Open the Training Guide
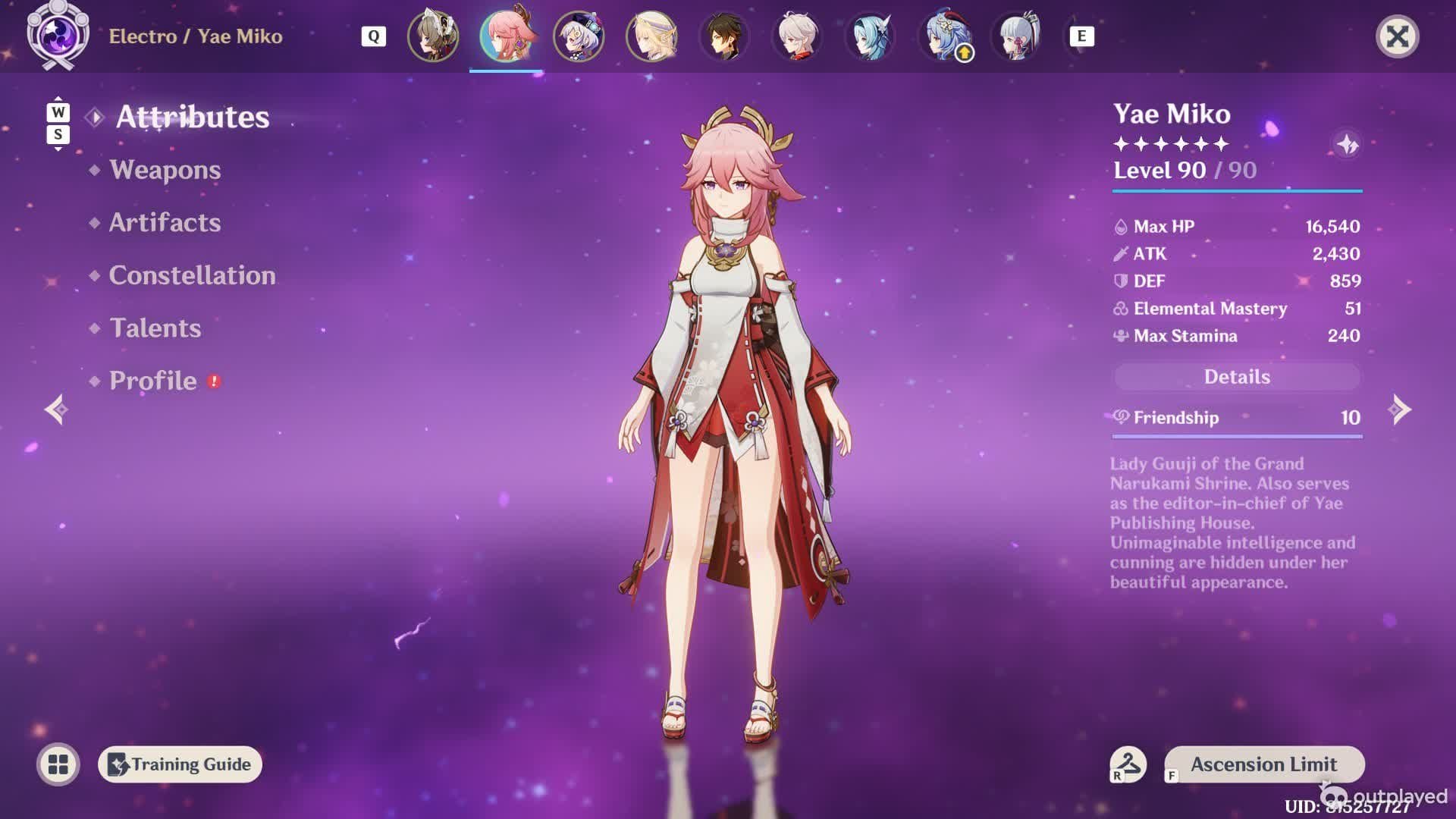The height and width of the screenshot is (819, 1456). (180, 764)
